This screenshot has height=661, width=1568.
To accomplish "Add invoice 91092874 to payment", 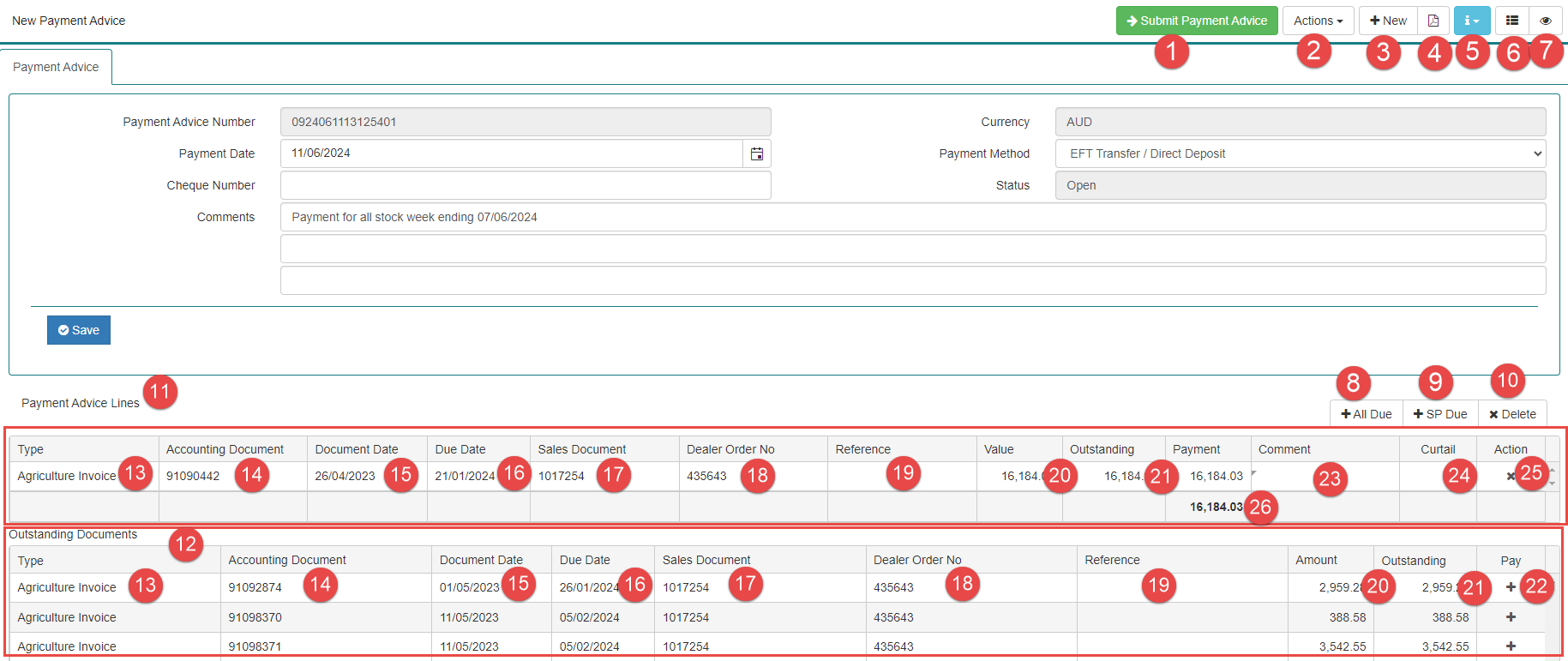I will [1511, 587].
